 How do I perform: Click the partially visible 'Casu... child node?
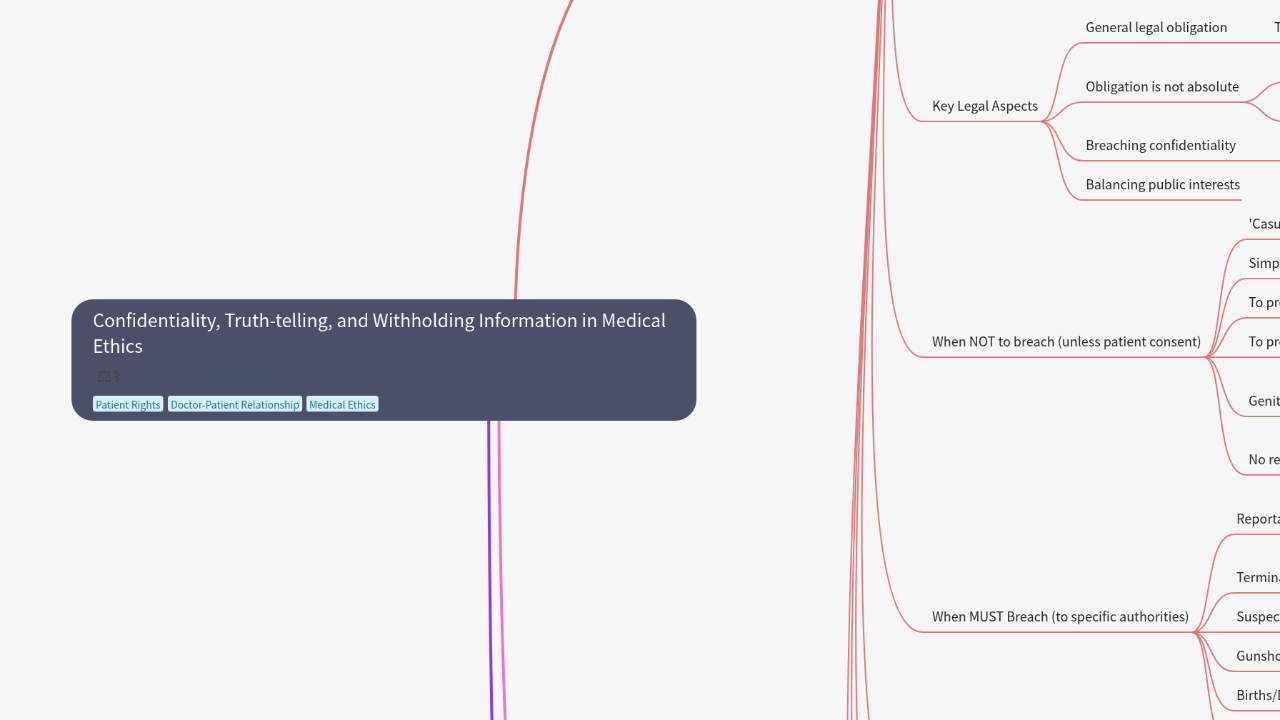click(x=1264, y=224)
